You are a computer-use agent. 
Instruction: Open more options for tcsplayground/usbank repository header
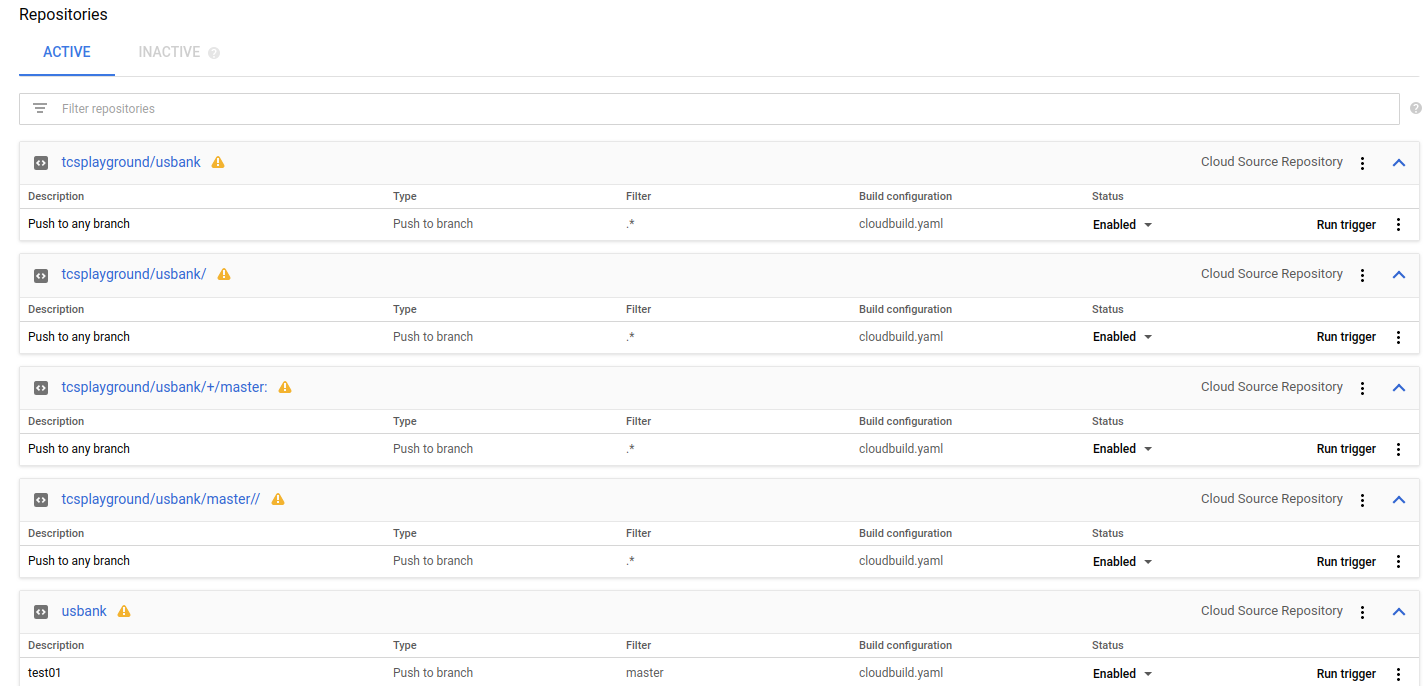[1362, 163]
